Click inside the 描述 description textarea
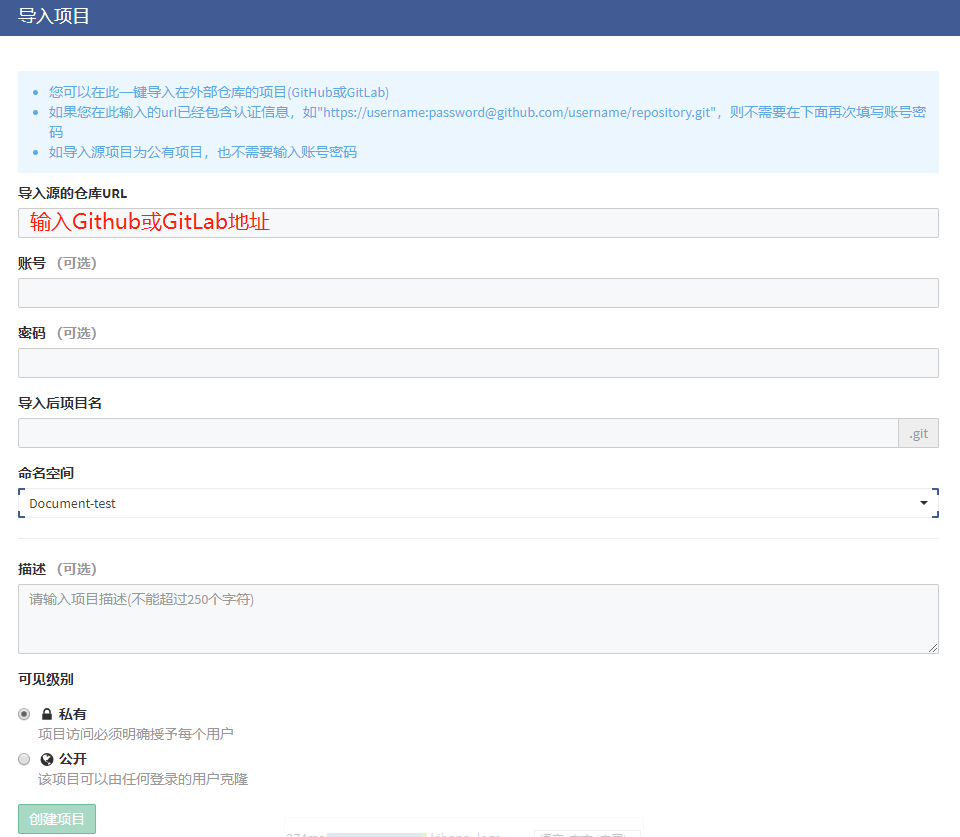Image resolution: width=960 pixels, height=837 pixels. coord(478,619)
